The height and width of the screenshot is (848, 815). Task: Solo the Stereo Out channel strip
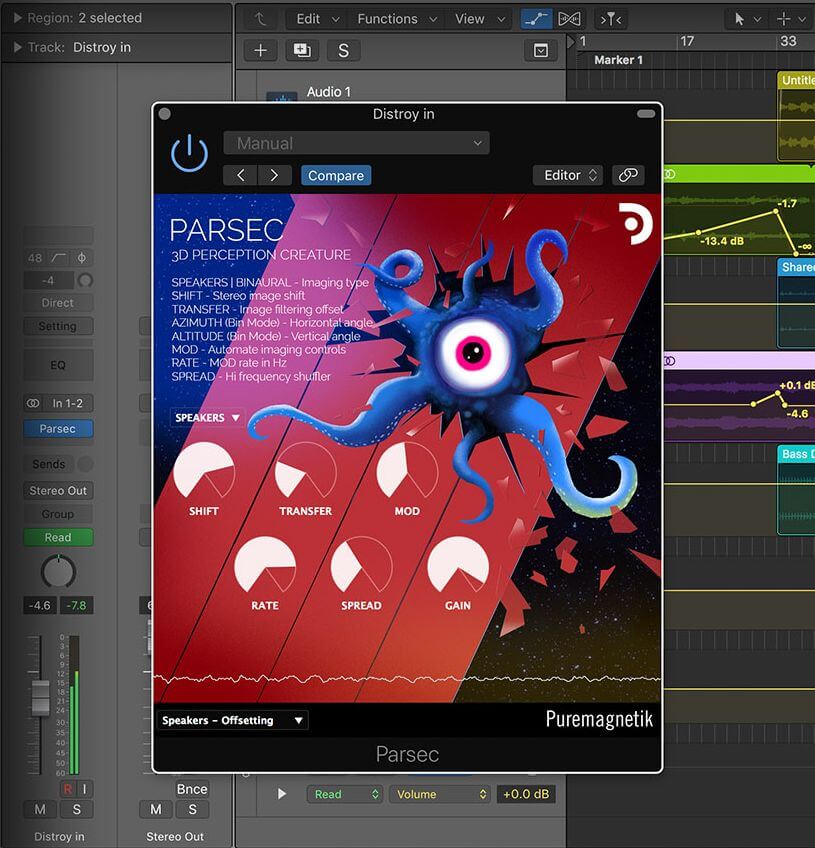193,809
